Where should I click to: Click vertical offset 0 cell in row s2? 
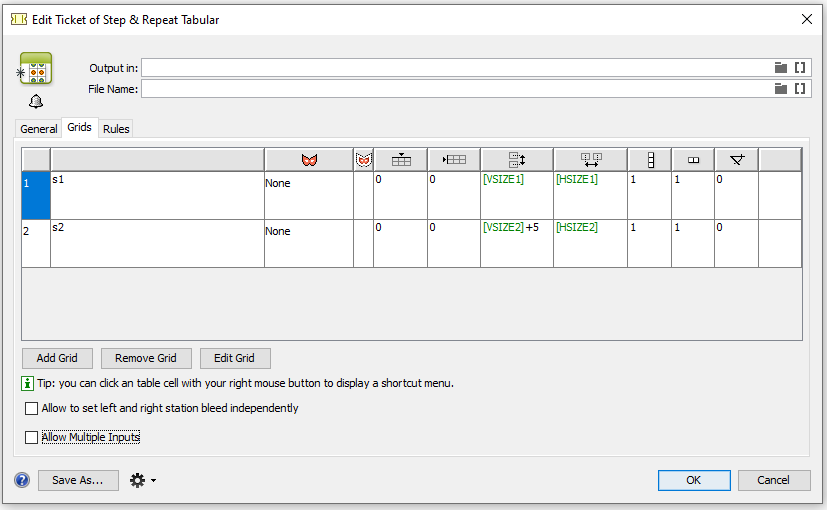click(x=400, y=243)
